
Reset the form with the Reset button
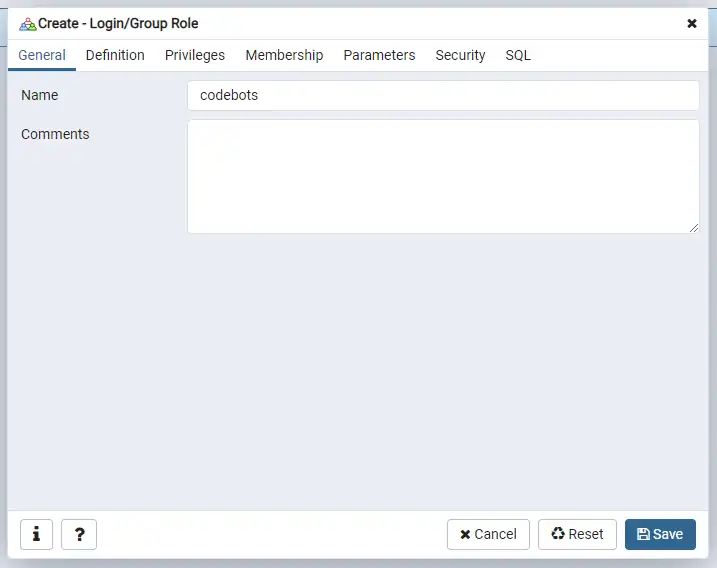click(577, 535)
